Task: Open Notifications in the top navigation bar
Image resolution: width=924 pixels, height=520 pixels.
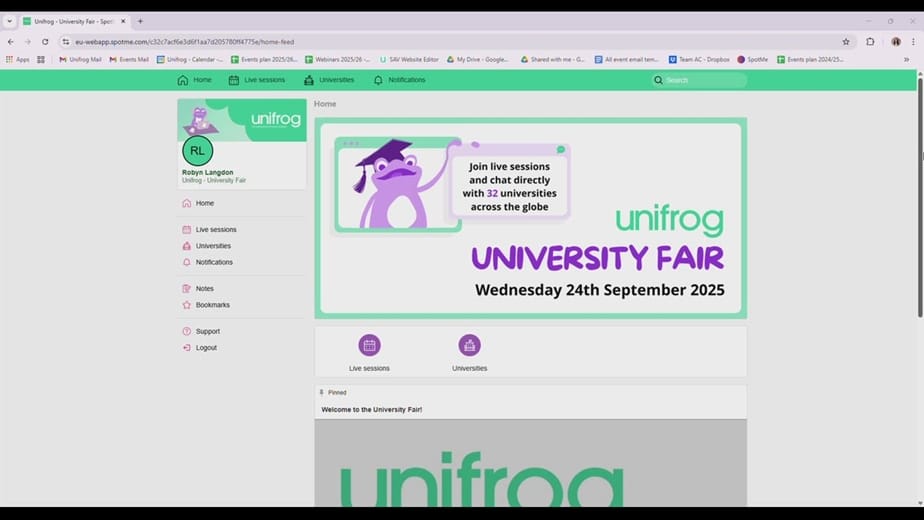Action: pos(399,80)
